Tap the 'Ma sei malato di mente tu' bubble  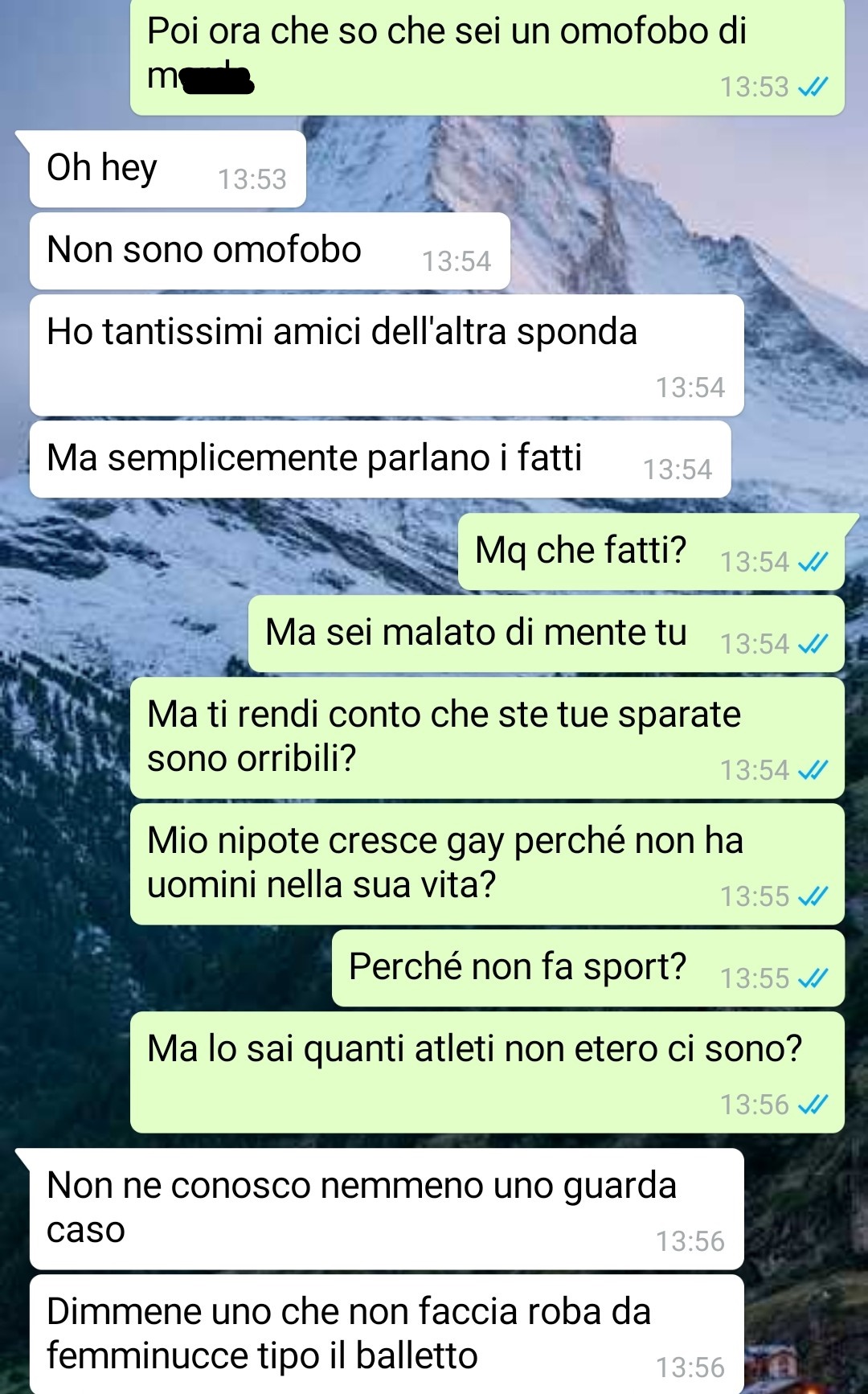pyautogui.click(x=547, y=633)
